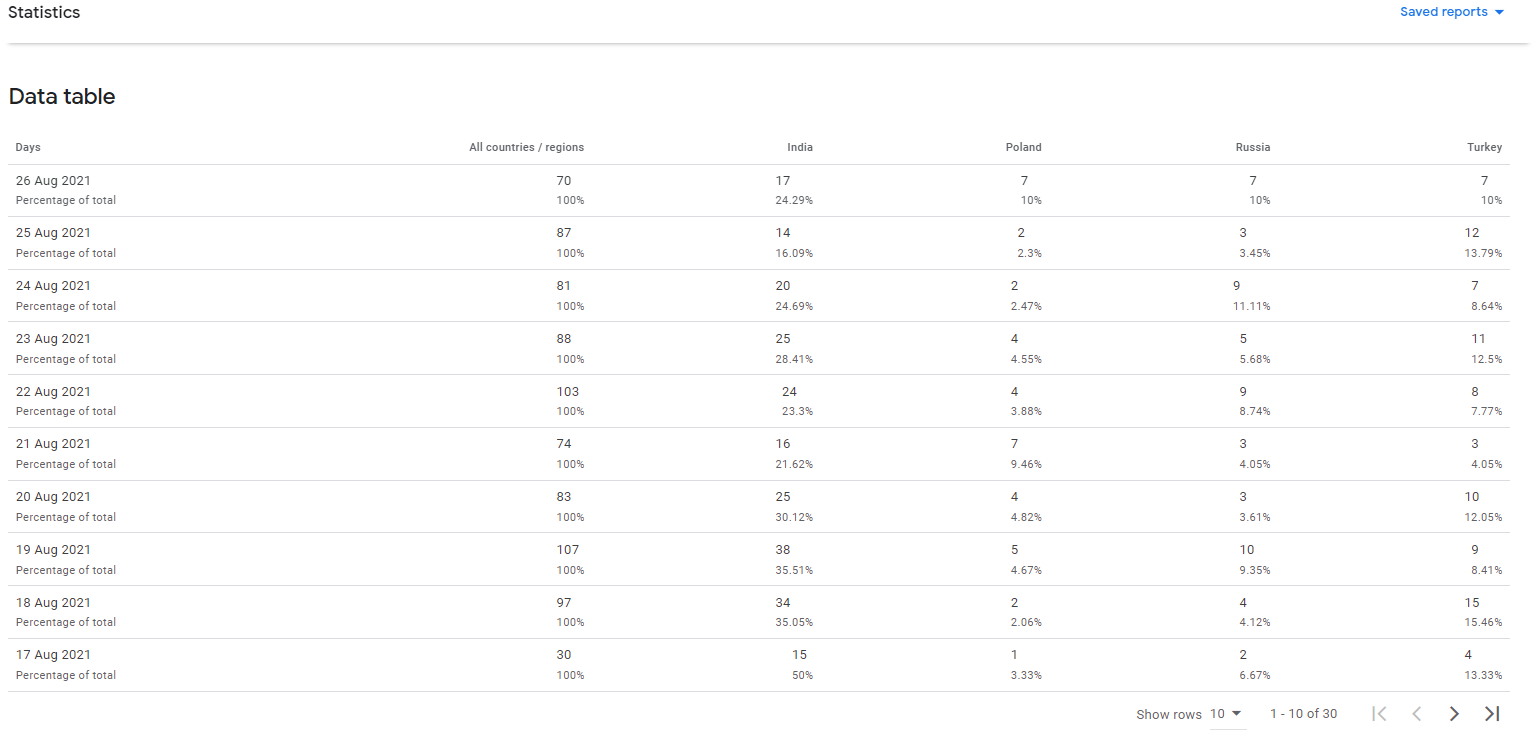Screen dimensions: 1537x750
Task: Expand the Show rows count selector
Action: click(x=1225, y=714)
